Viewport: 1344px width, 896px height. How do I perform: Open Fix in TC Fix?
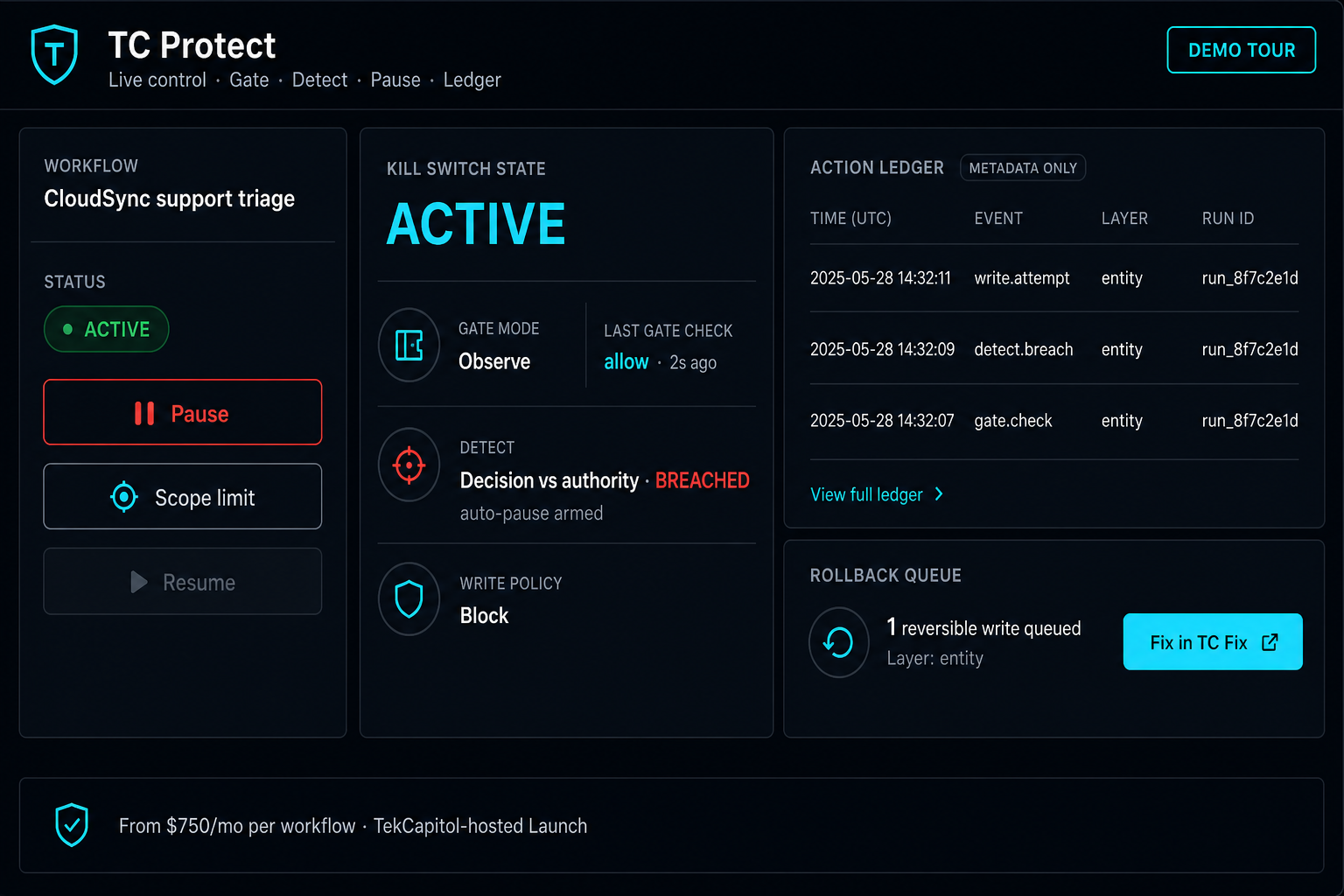coord(1213,641)
